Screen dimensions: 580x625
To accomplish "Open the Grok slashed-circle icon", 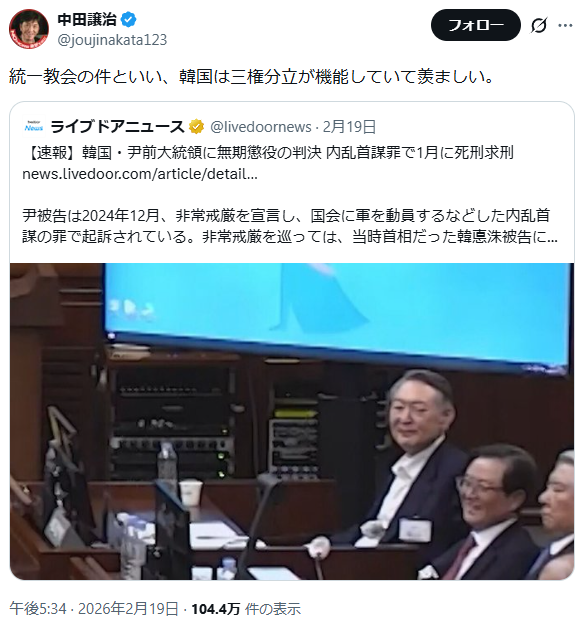I will pyautogui.click(x=539, y=26).
